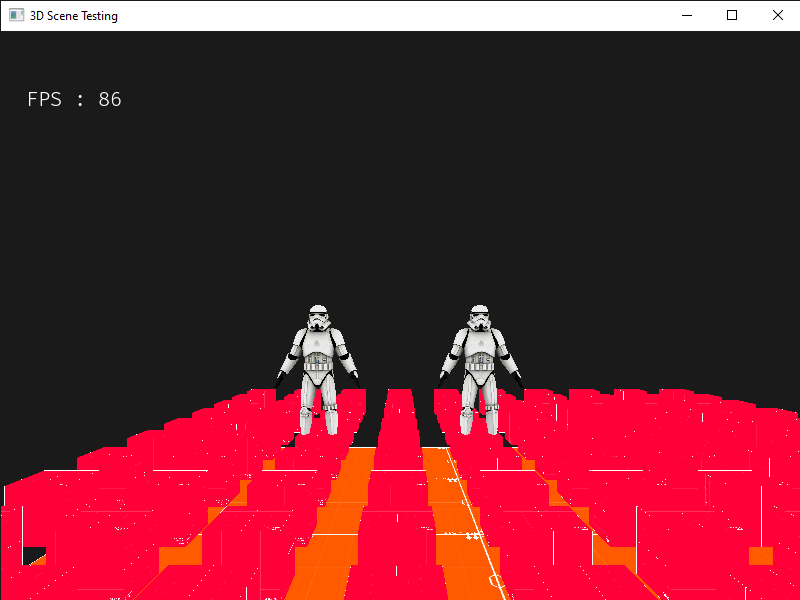Minimize the 3D Scene Testing window
Image resolution: width=800 pixels, height=600 pixels.
point(687,15)
